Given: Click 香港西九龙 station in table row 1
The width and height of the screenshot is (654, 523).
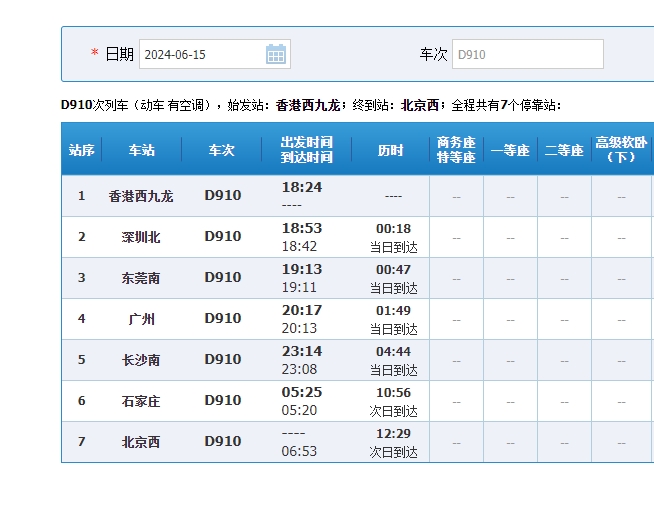Looking at the screenshot, I should coord(141,196).
